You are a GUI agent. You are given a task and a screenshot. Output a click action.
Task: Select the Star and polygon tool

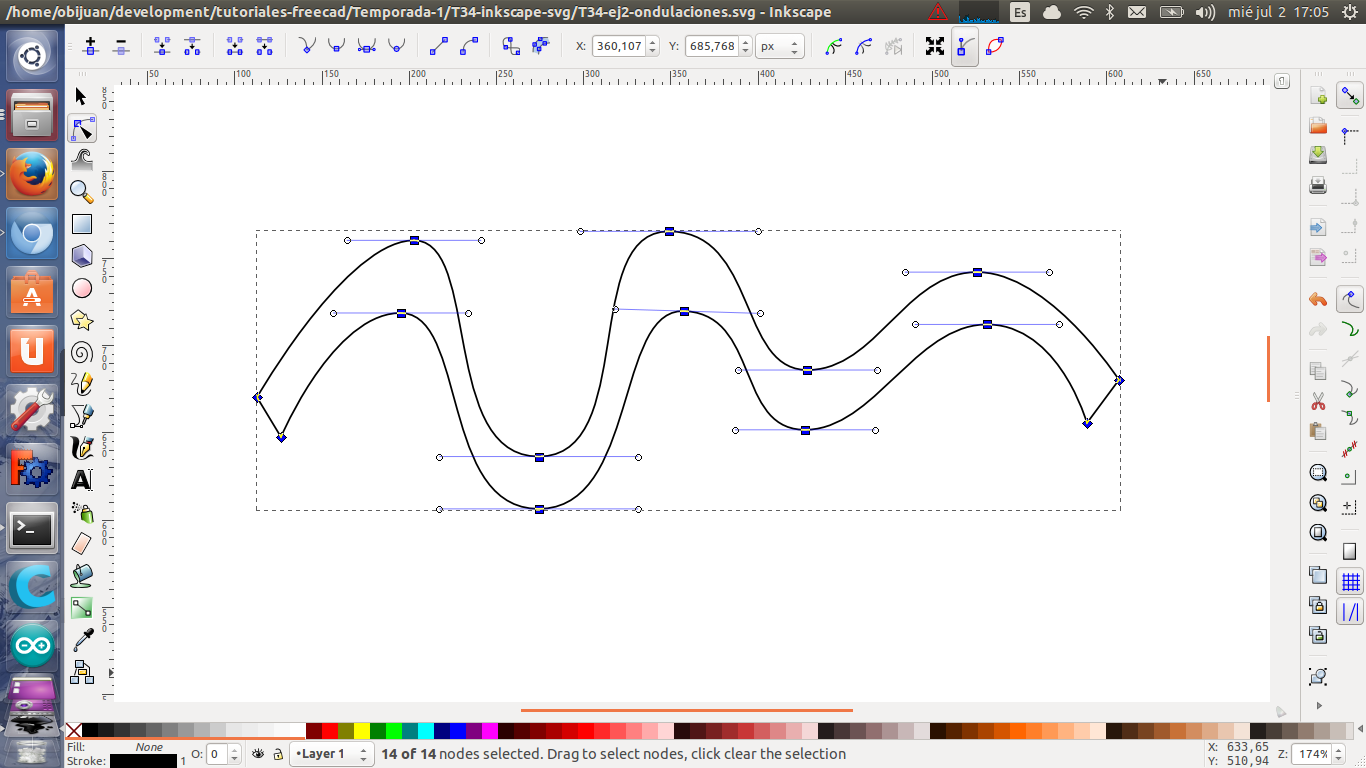[82, 320]
